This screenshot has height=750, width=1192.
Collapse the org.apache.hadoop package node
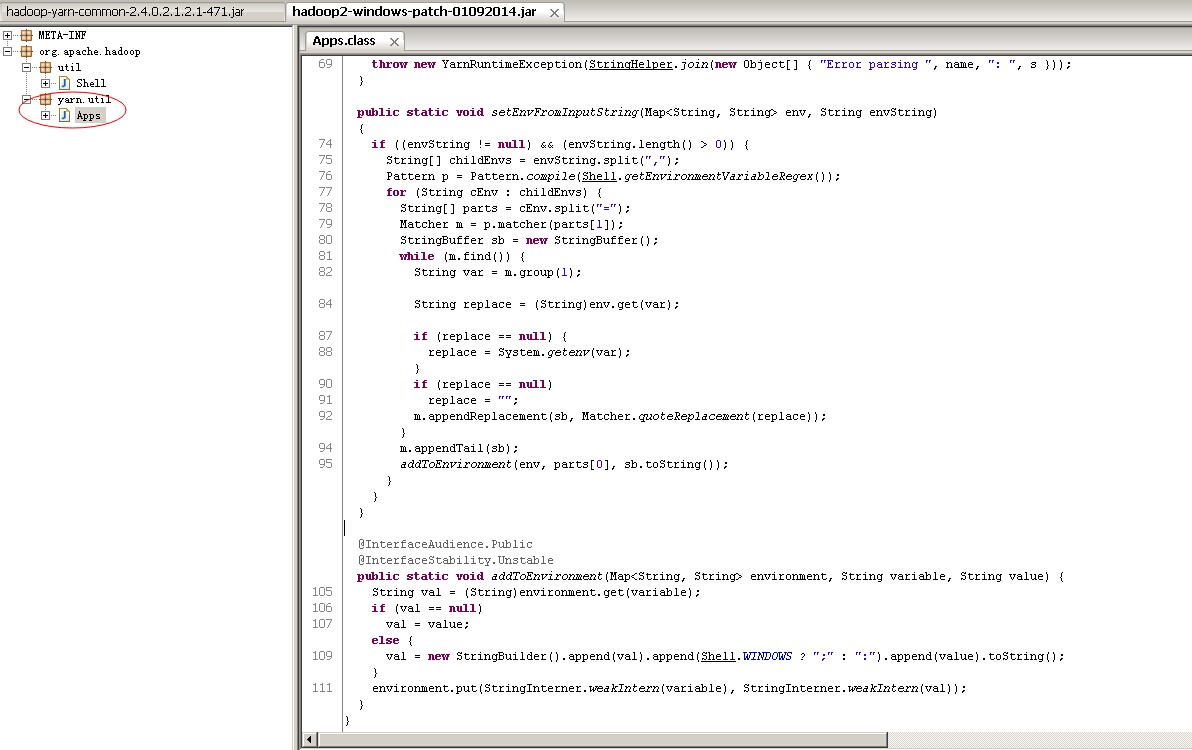tap(8, 51)
